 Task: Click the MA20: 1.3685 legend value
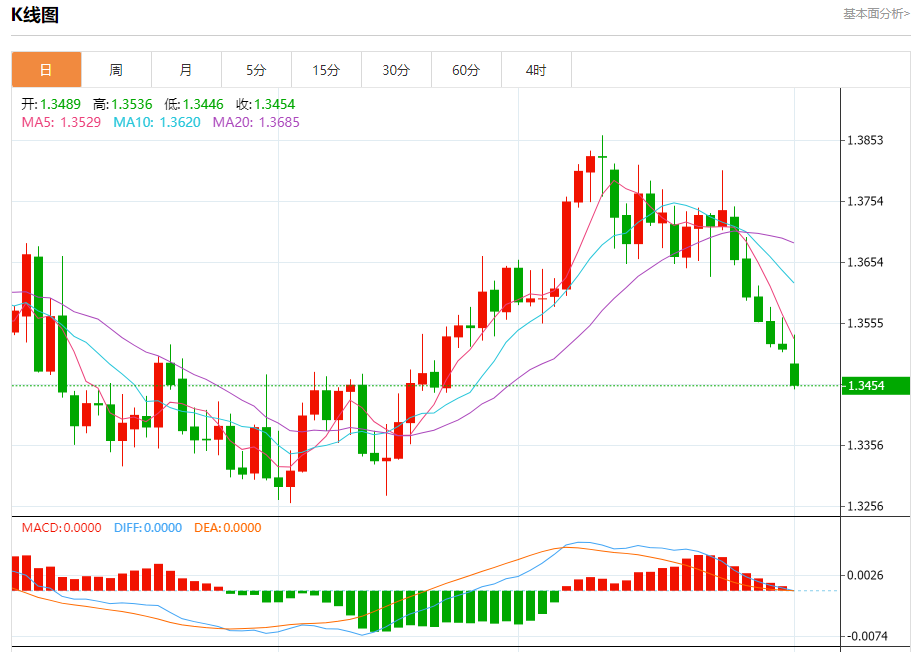256,122
